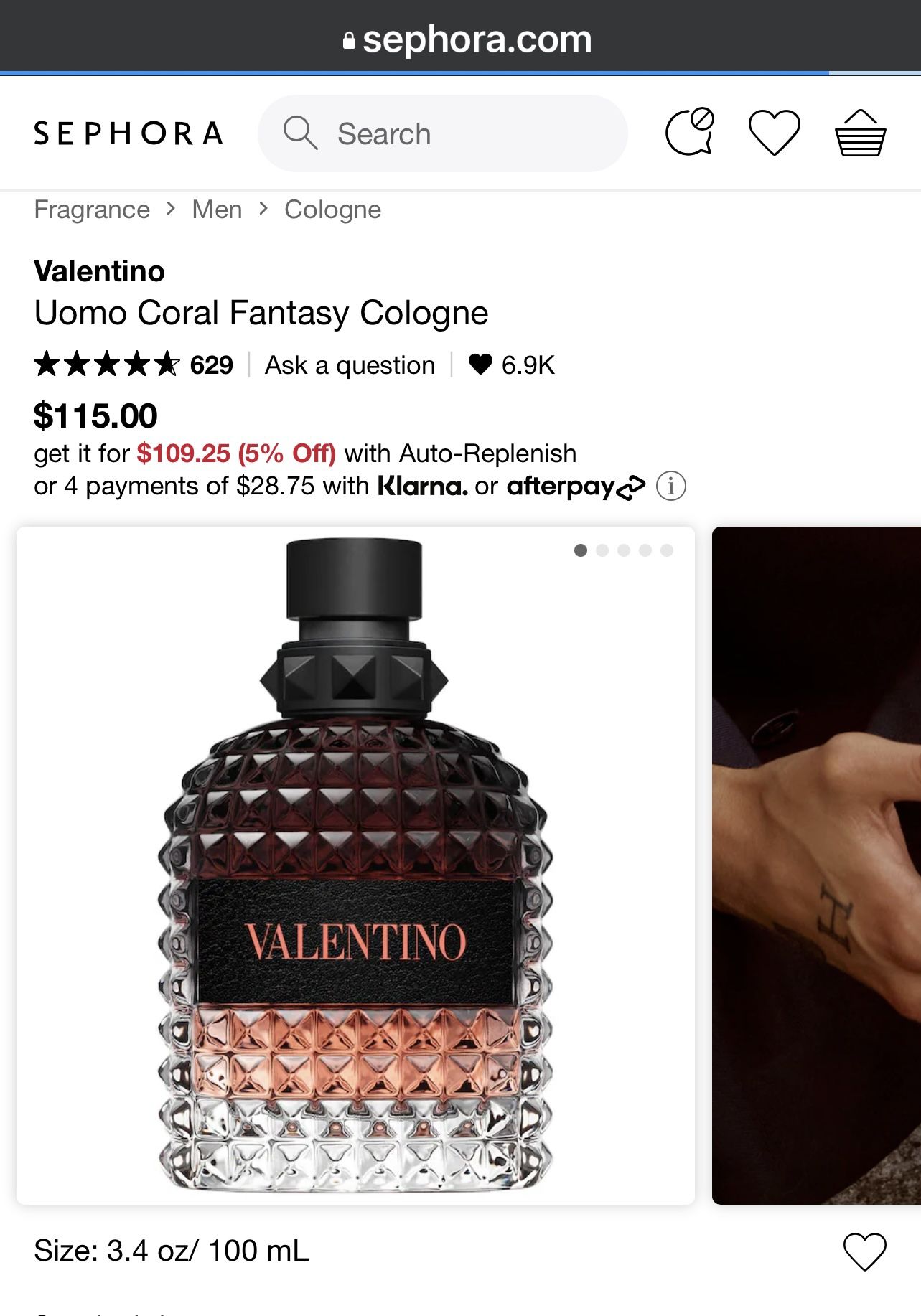
Task: Open the shopping basket icon
Action: tap(860, 133)
